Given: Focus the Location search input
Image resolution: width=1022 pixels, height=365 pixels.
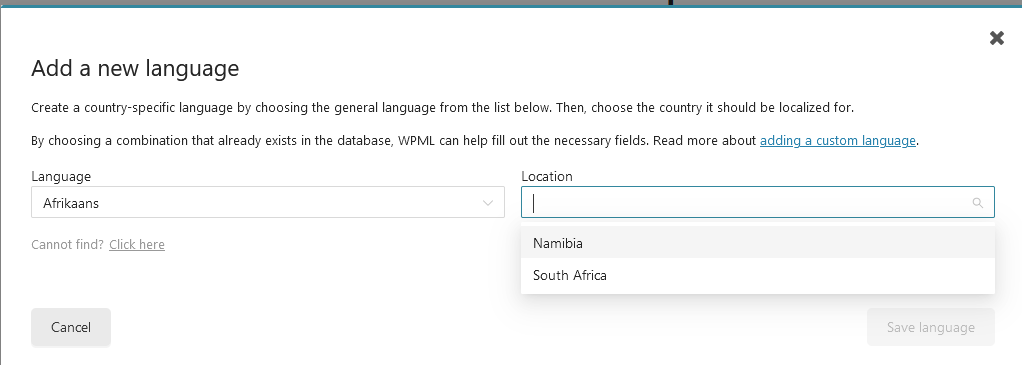Looking at the screenshot, I should point(758,202).
